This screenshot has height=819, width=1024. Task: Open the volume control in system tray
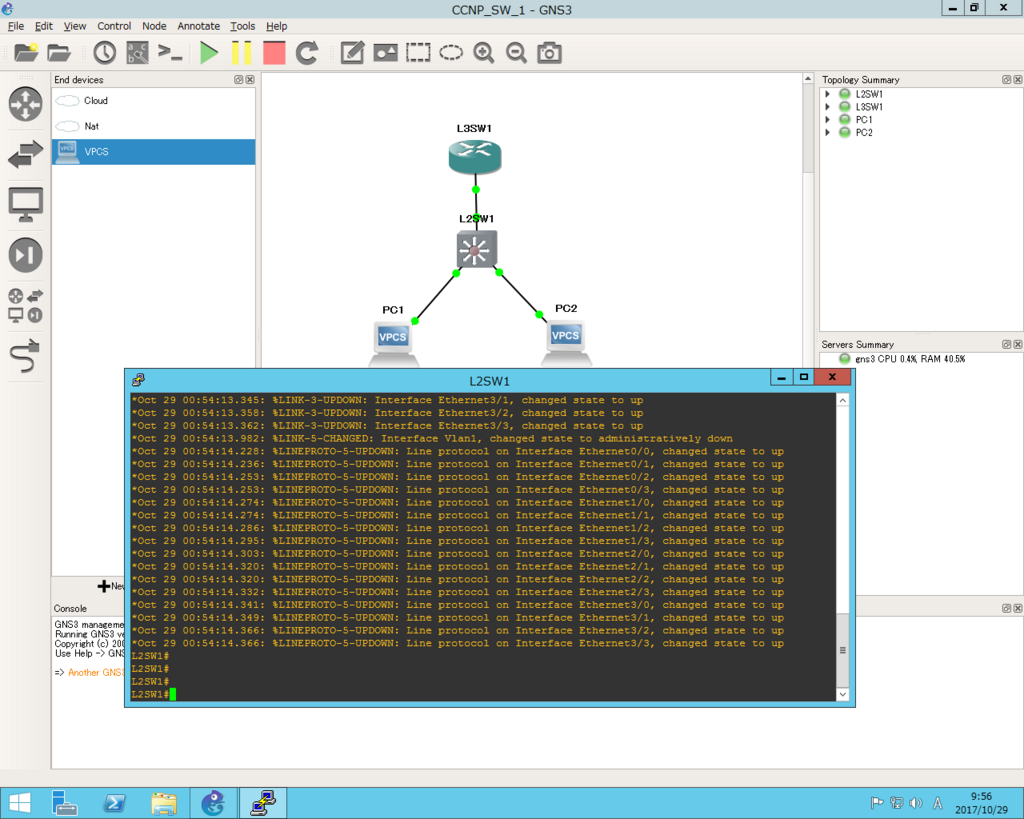(916, 803)
